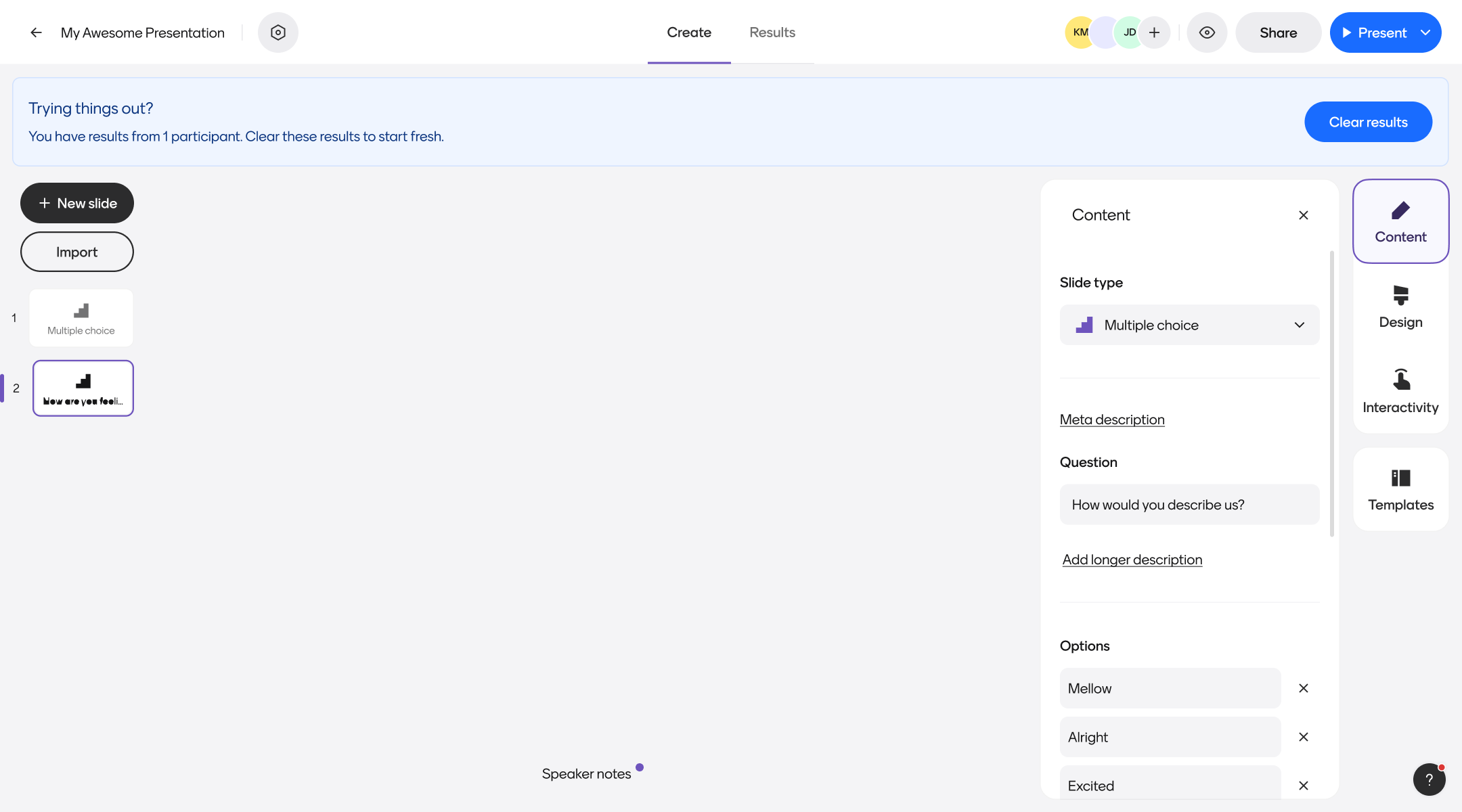Open the Slide type Multiple choice dropdown
Screen dimensions: 1462x812
tap(1189, 325)
